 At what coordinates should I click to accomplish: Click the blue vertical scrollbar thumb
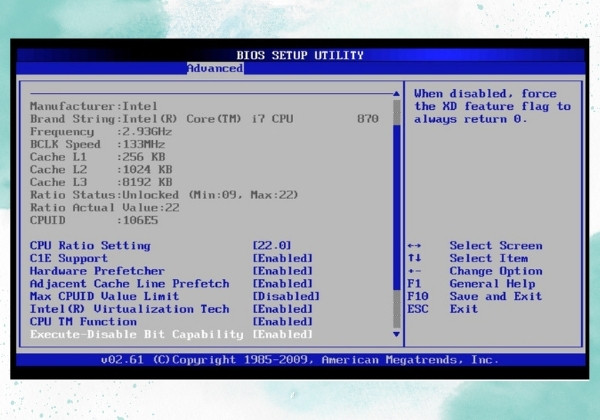[x=396, y=207]
